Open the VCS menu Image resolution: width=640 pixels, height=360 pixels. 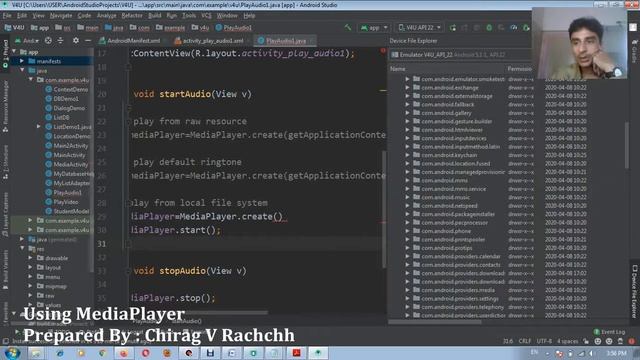click(x=206, y=16)
